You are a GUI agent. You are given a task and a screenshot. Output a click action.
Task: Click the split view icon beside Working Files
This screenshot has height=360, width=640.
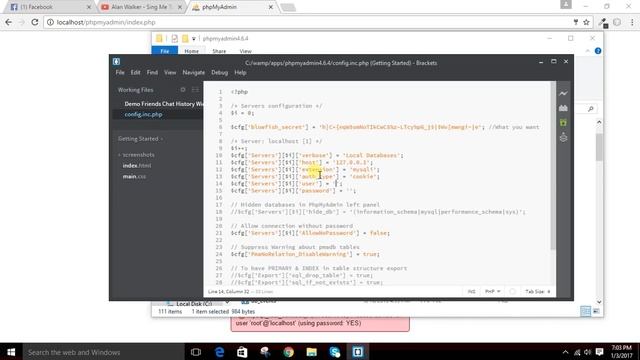tap(196, 89)
